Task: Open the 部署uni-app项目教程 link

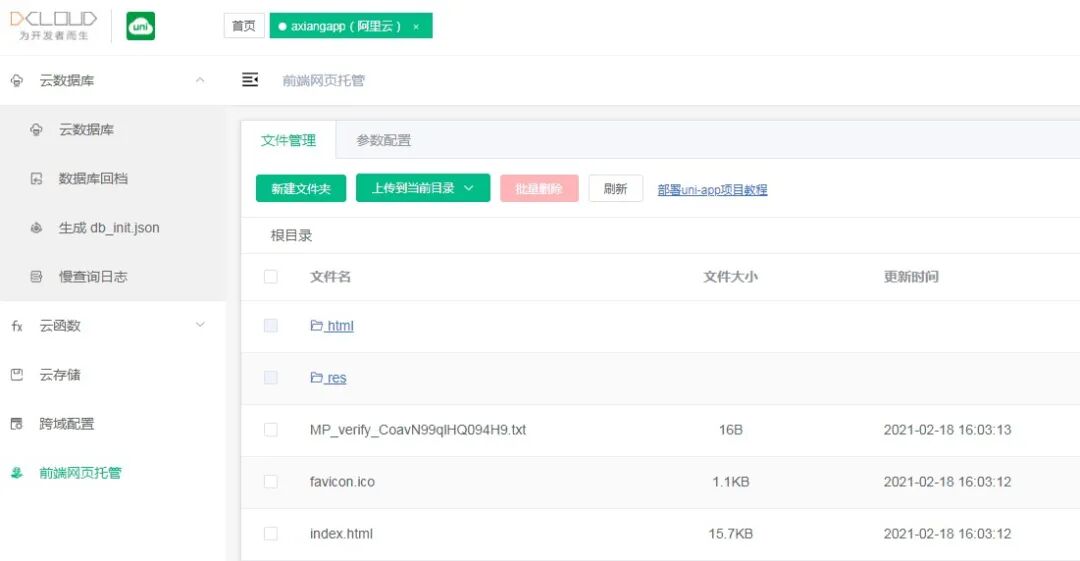Action: click(x=712, y=190)
